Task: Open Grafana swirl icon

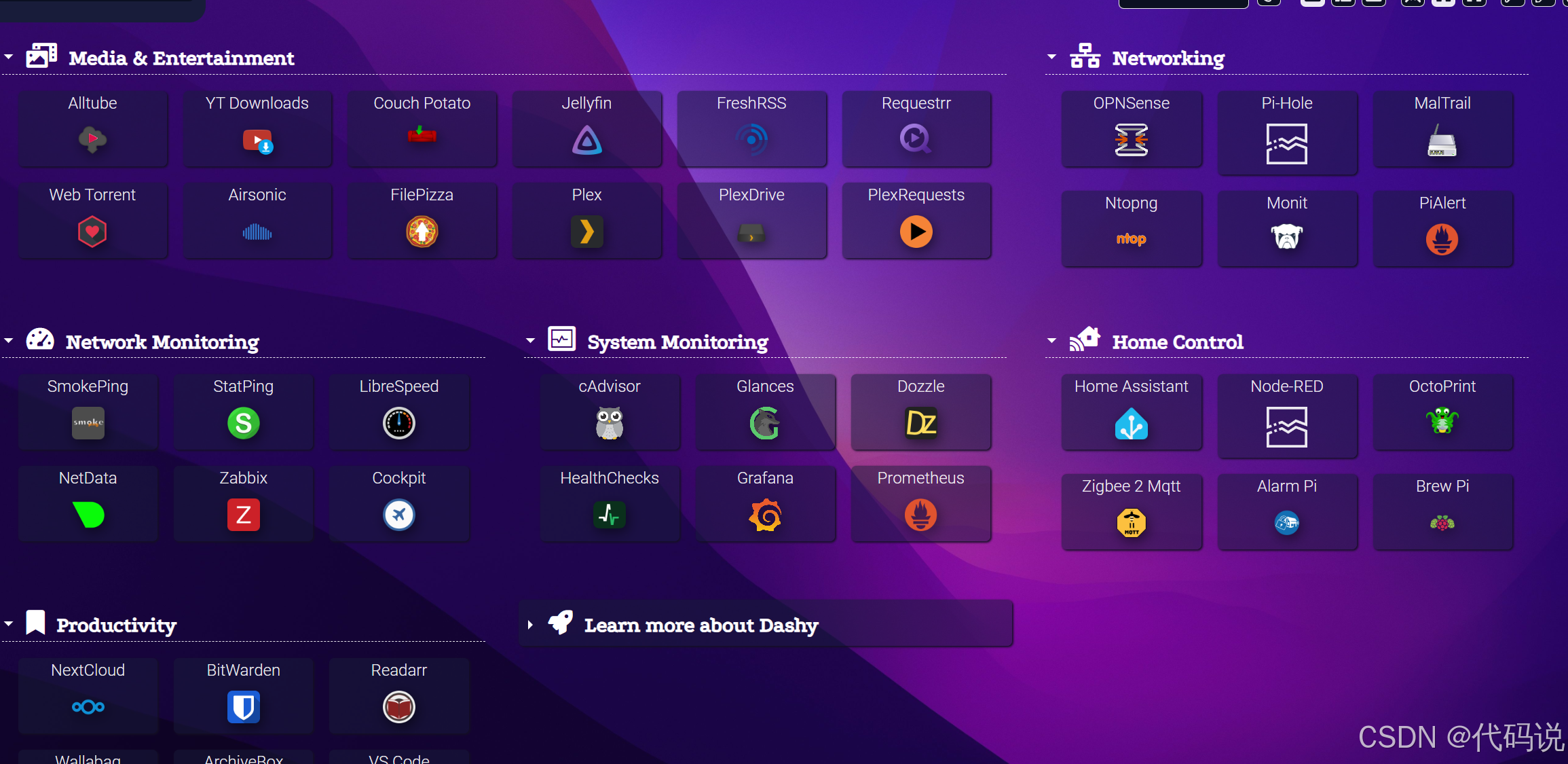Action: pyautogui.click(x=765, y=515)
